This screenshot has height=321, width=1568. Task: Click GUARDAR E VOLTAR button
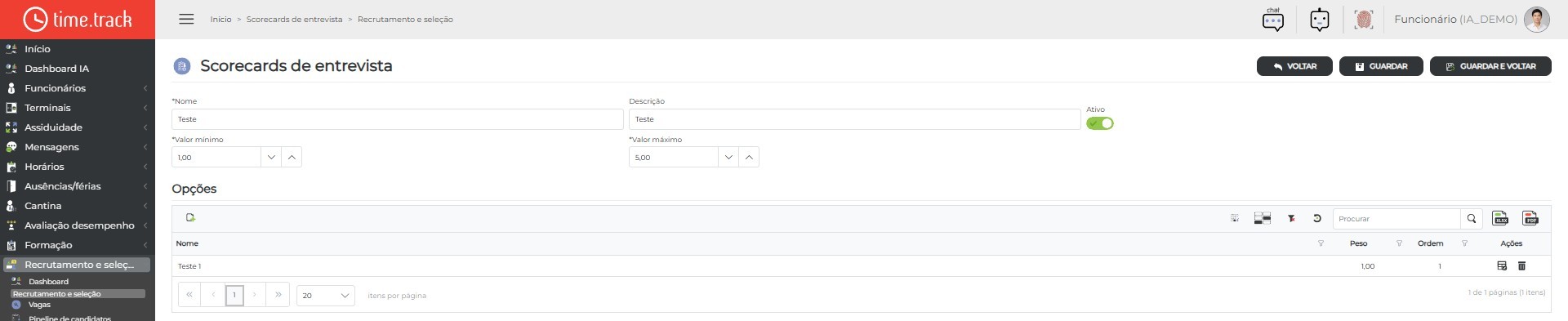coord(1490,66)
